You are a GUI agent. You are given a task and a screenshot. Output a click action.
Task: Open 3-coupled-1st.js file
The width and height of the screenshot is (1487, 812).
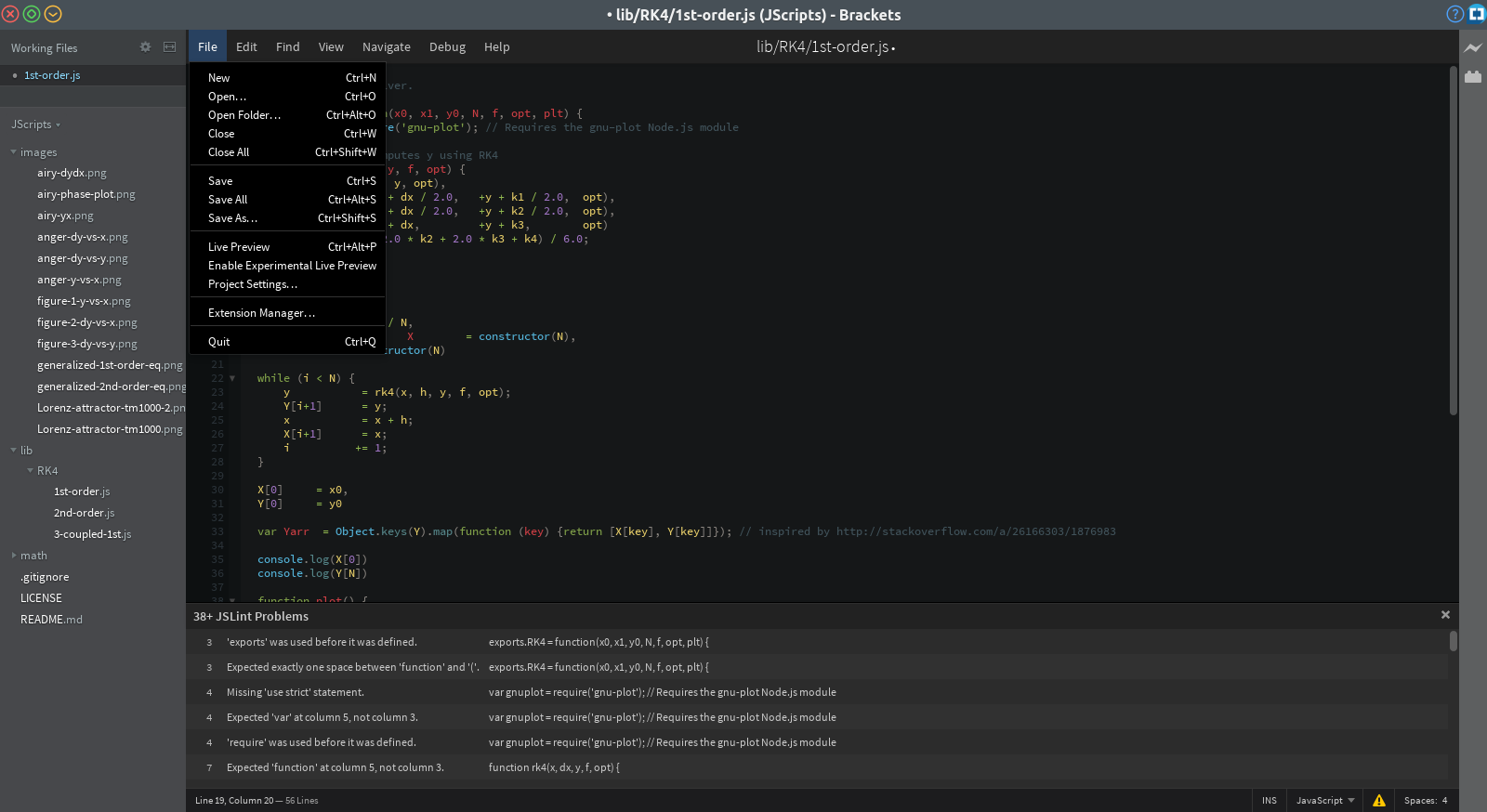tap(92, 534)
